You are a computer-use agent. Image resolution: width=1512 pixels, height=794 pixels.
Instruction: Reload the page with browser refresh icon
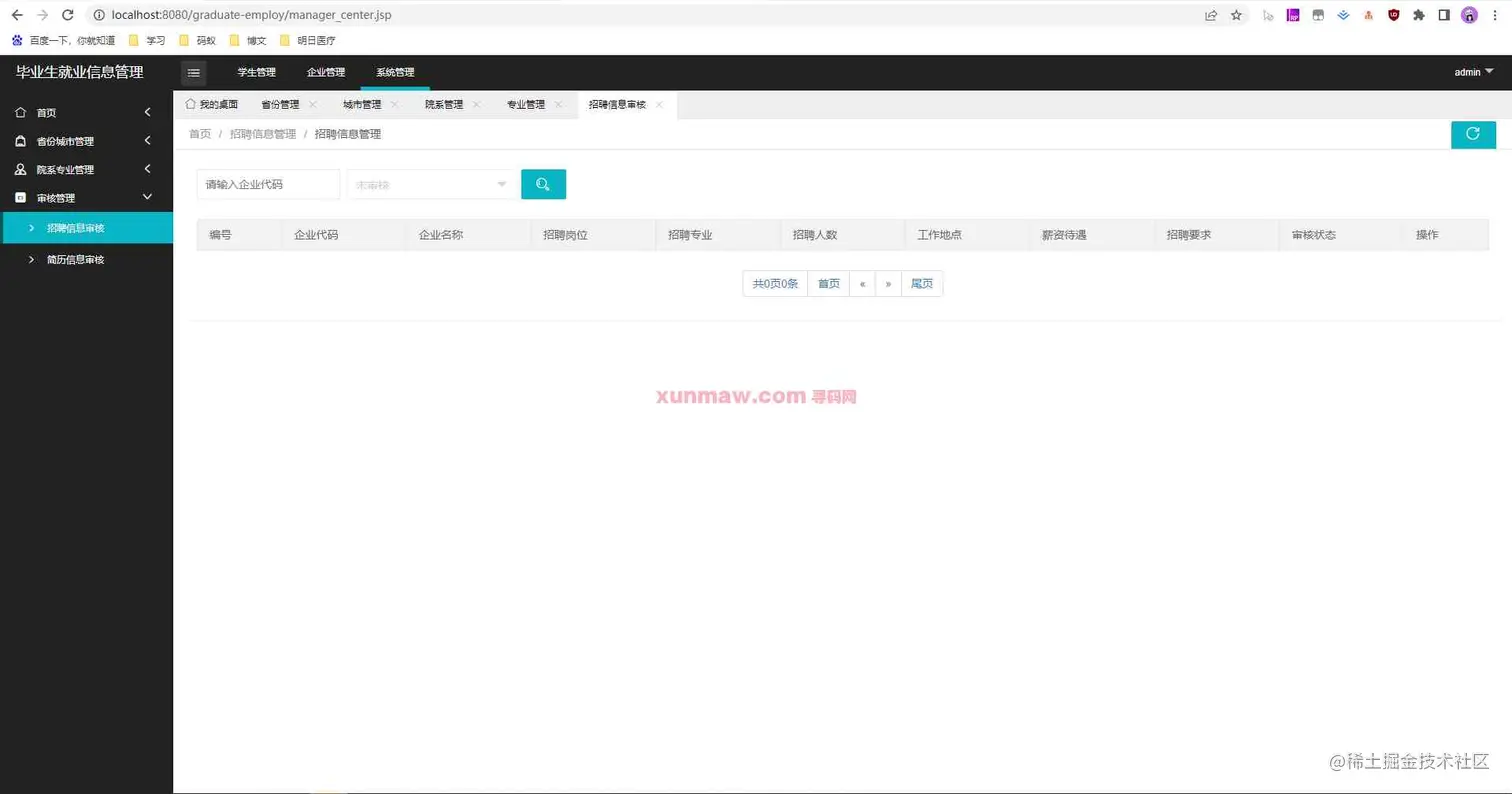coord(67,15)
